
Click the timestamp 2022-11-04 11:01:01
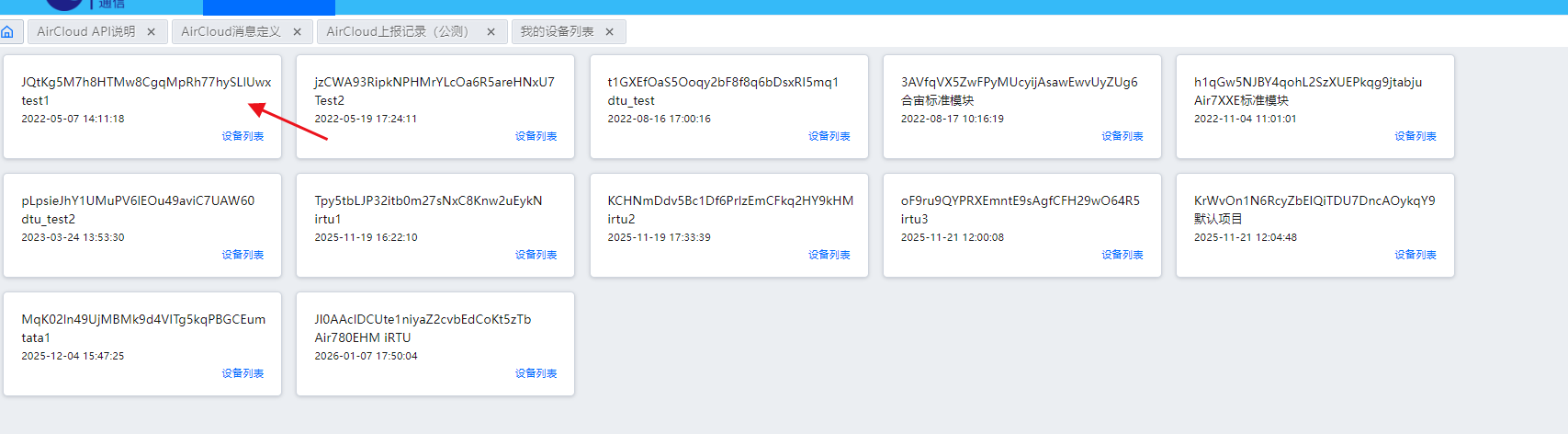pyautogui.click(x=1245, y=119)
